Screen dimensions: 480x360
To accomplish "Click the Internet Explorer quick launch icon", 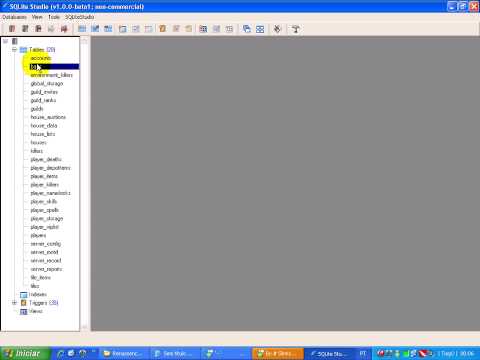I will pos(60,353).
